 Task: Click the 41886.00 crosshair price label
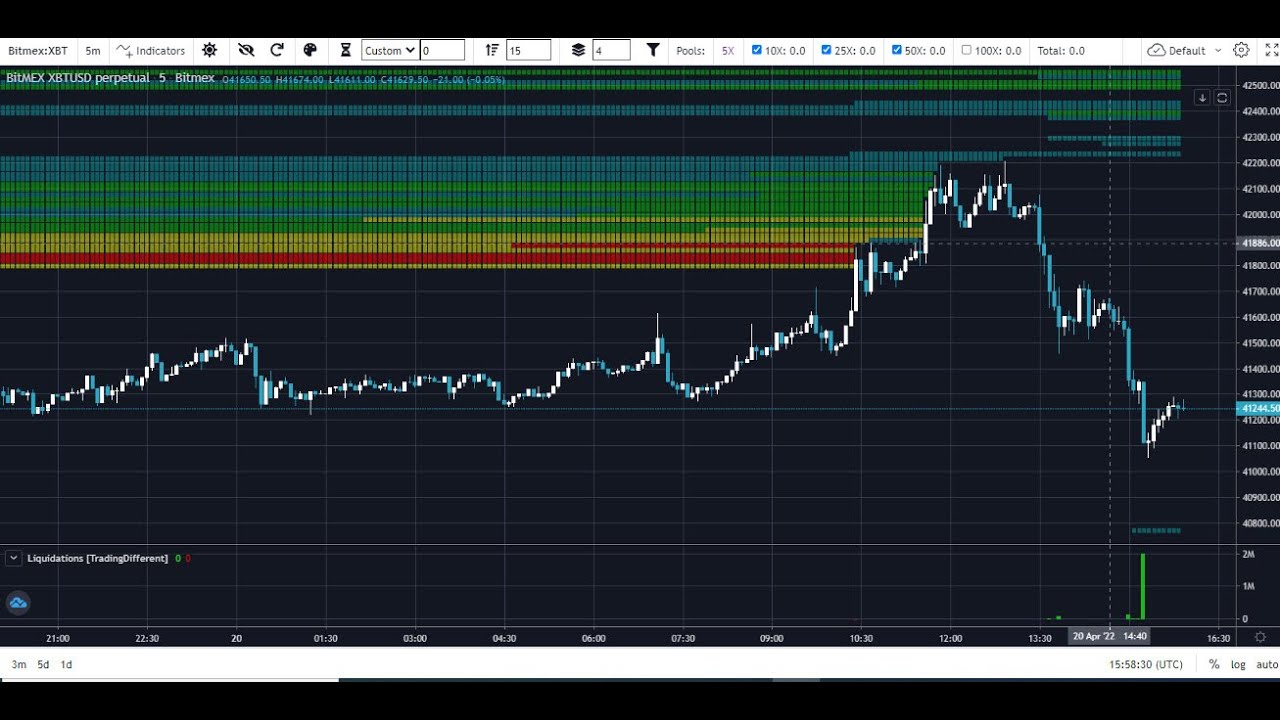point(1259,243)
